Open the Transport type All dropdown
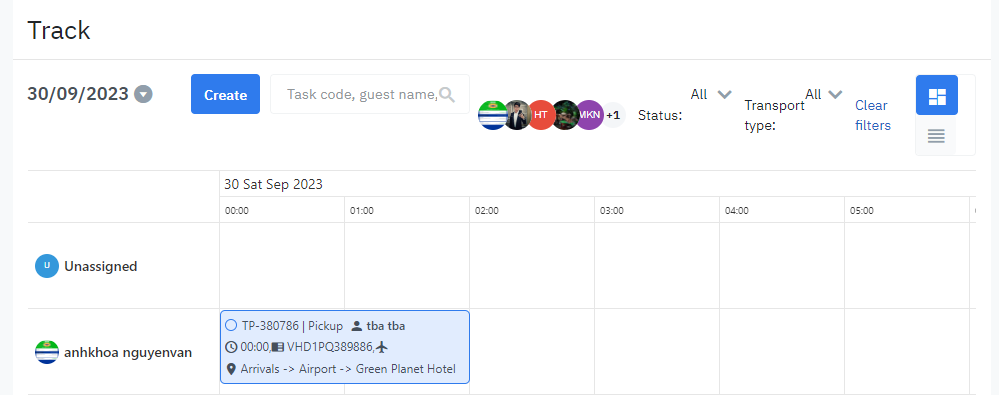Viewport: 999px width, 395px height. [824, 94]
